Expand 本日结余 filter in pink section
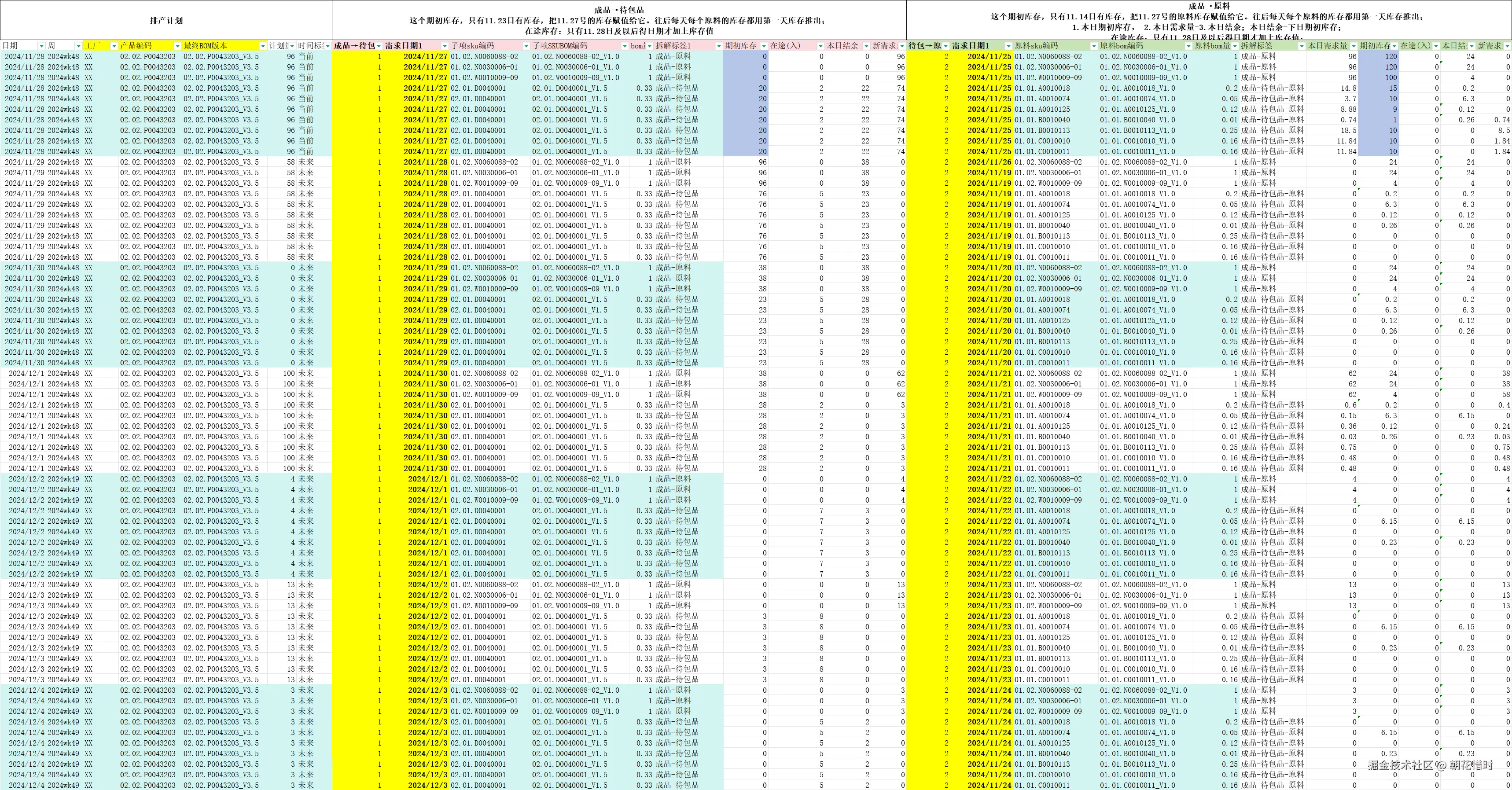Image resolution: width=1512 pixels, height=790 pixels. tap(867, 46)
